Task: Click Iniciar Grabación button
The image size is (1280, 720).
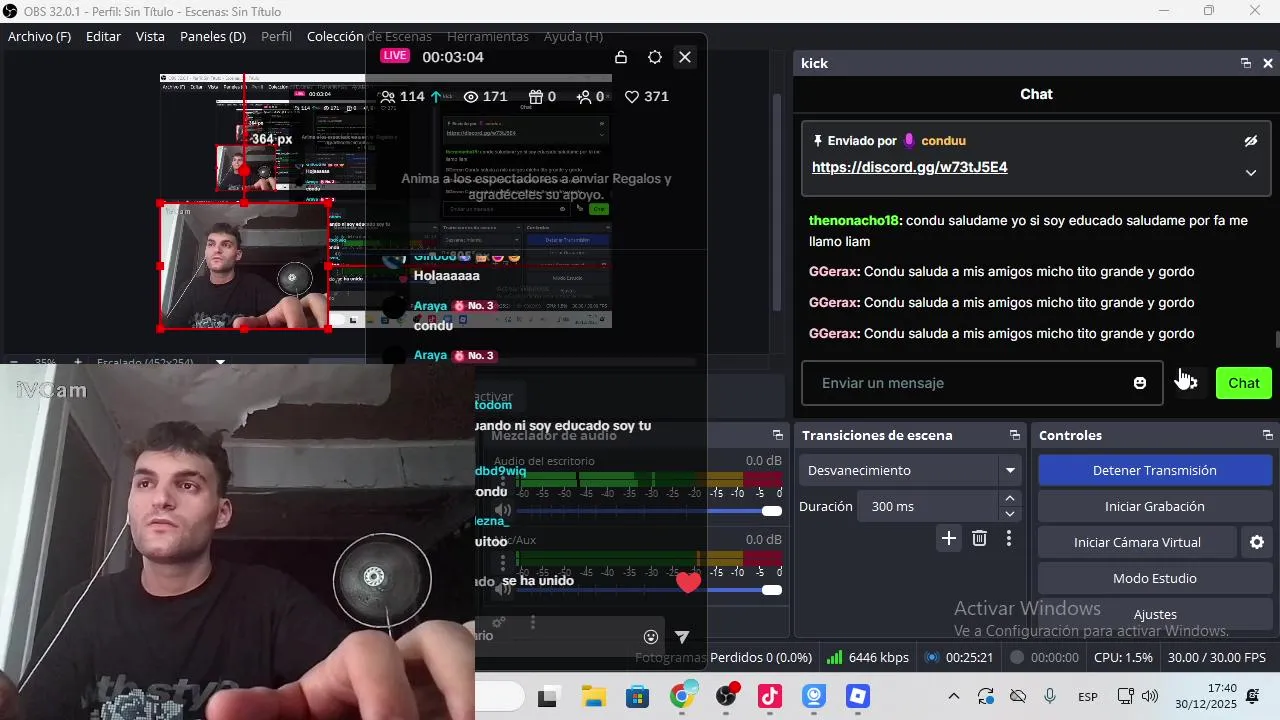Action: point(1155,506)
